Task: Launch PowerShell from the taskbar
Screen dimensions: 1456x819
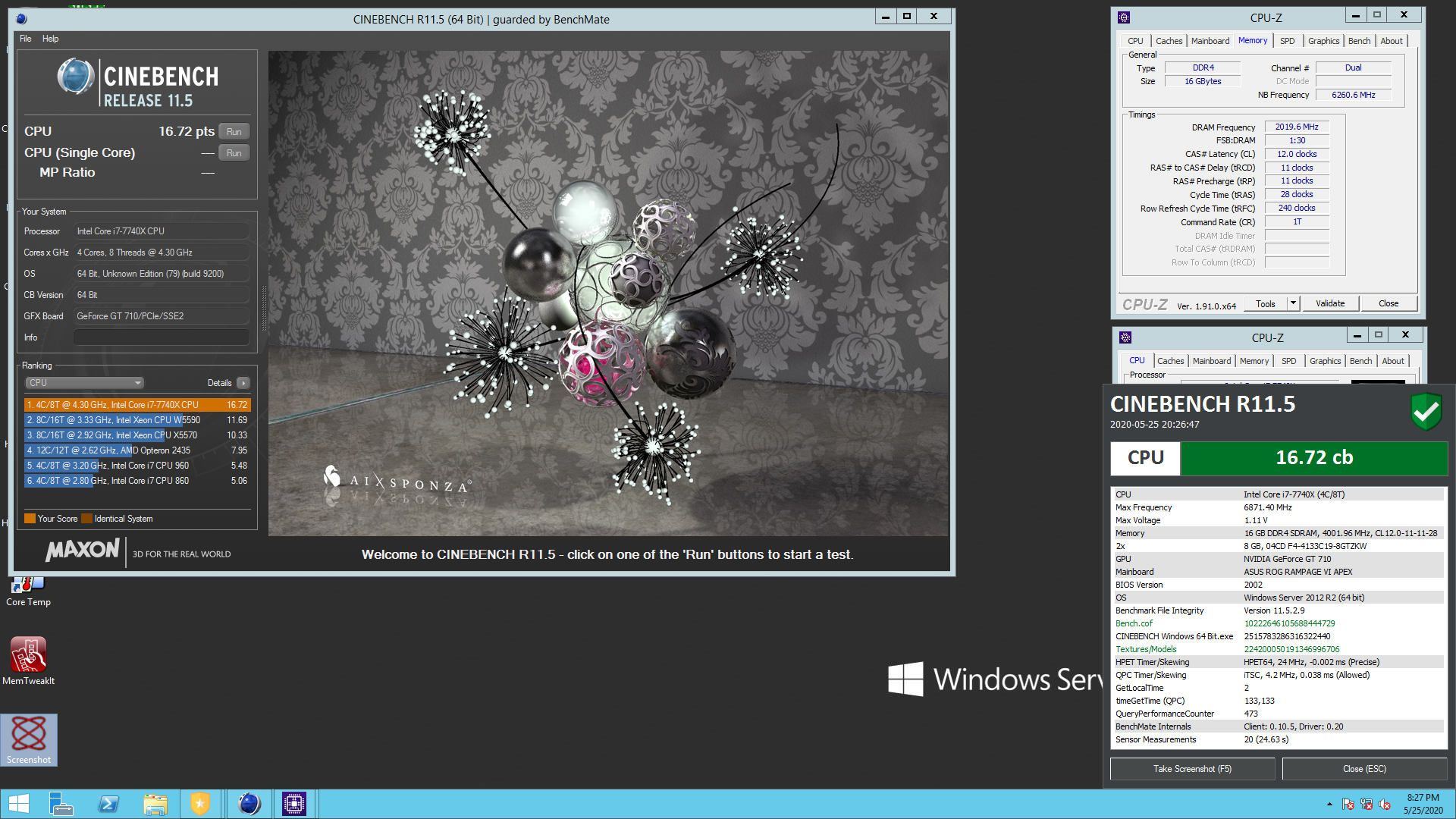Action: click(108, 804)
